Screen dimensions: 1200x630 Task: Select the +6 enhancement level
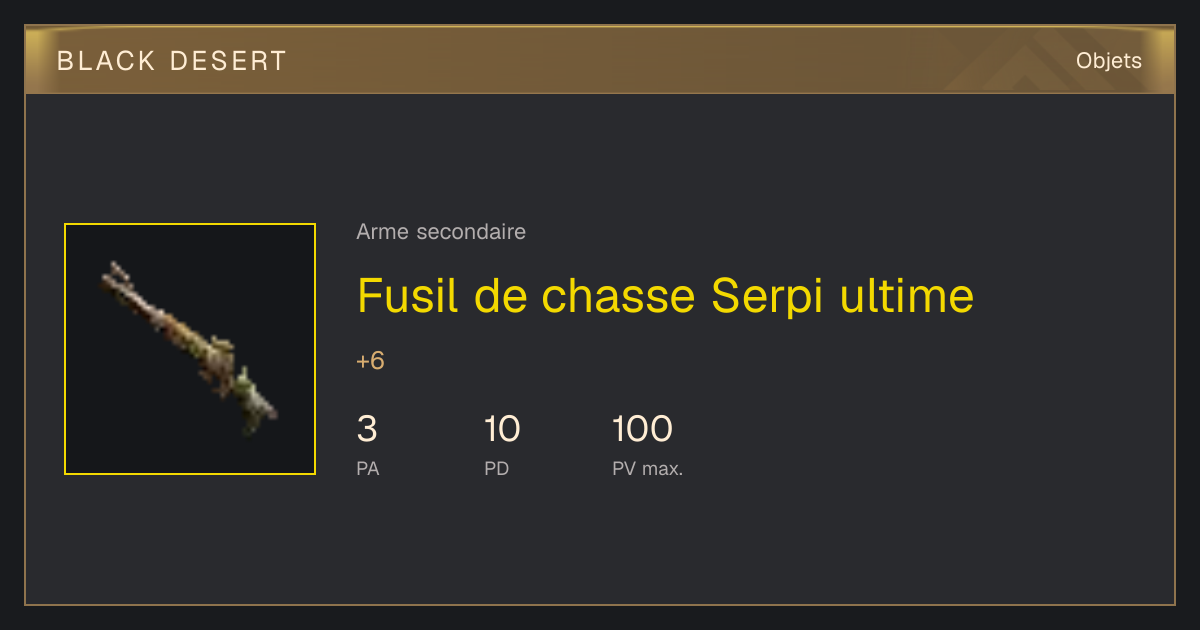click(370, 361)
